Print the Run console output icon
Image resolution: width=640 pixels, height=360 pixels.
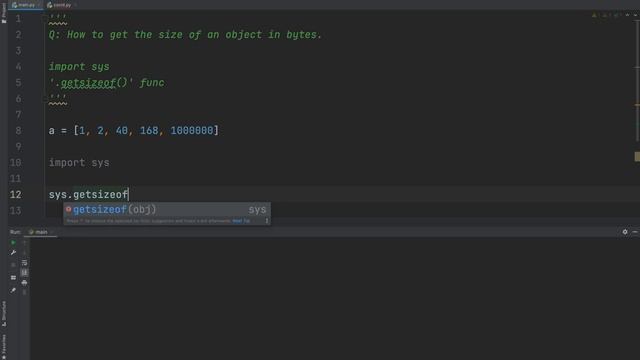(x=24, y=282)
